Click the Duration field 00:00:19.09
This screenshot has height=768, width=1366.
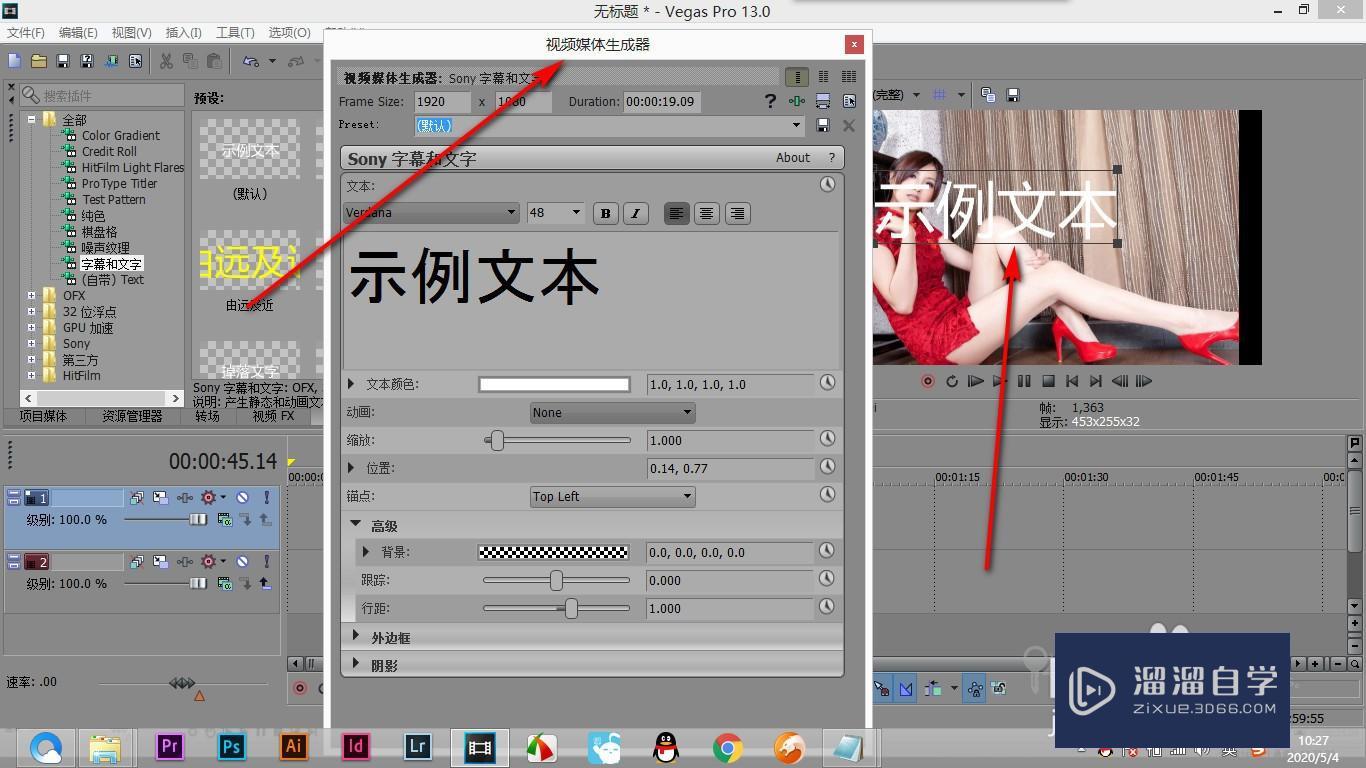click(x=661, y=102)
